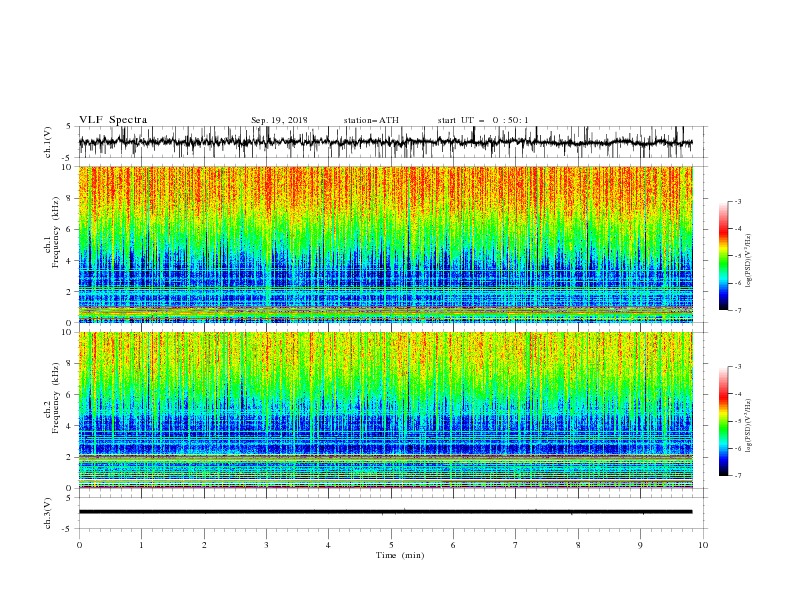Select the "start UT = 0 : 50: 1" text
Screen dimensions: 792x612
point(483,120)
